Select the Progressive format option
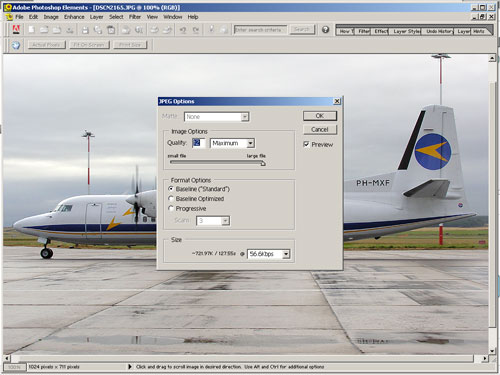500x375 pixels. 171,208
